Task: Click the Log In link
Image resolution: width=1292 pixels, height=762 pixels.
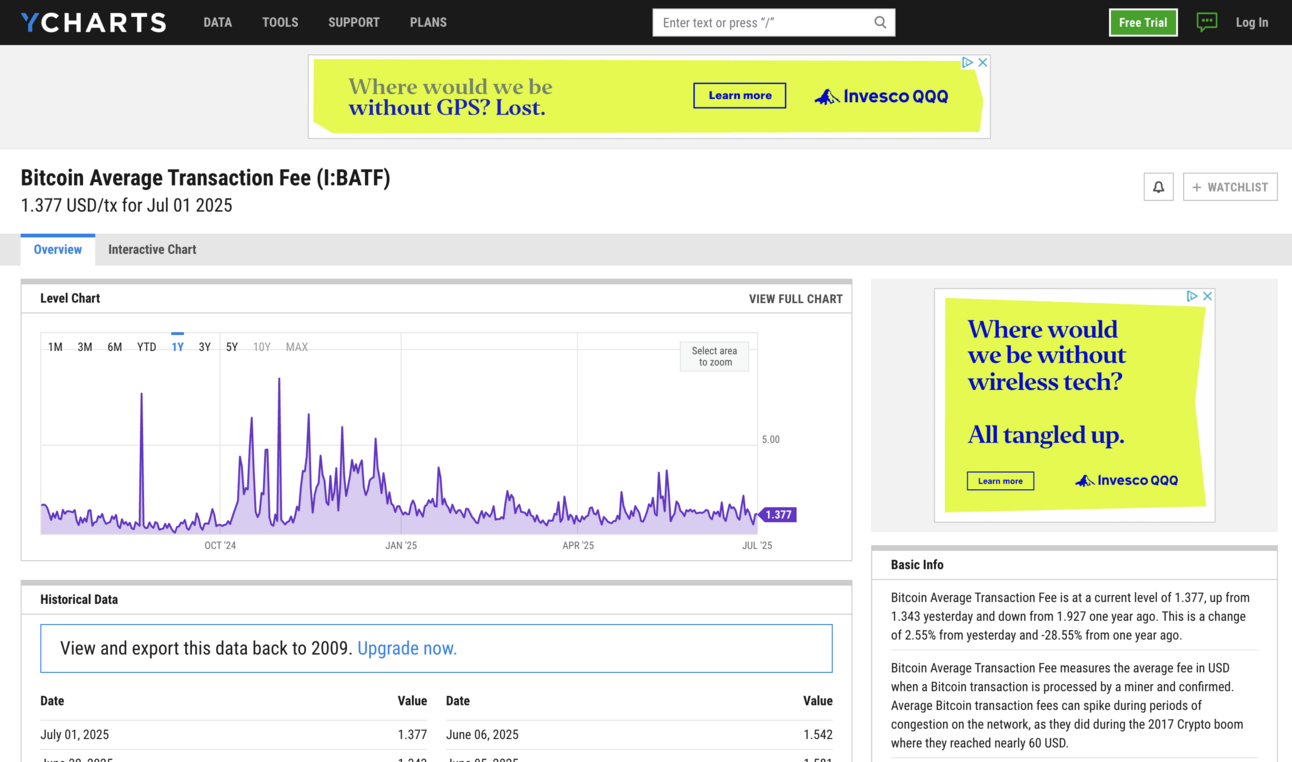Action: 1252,22
